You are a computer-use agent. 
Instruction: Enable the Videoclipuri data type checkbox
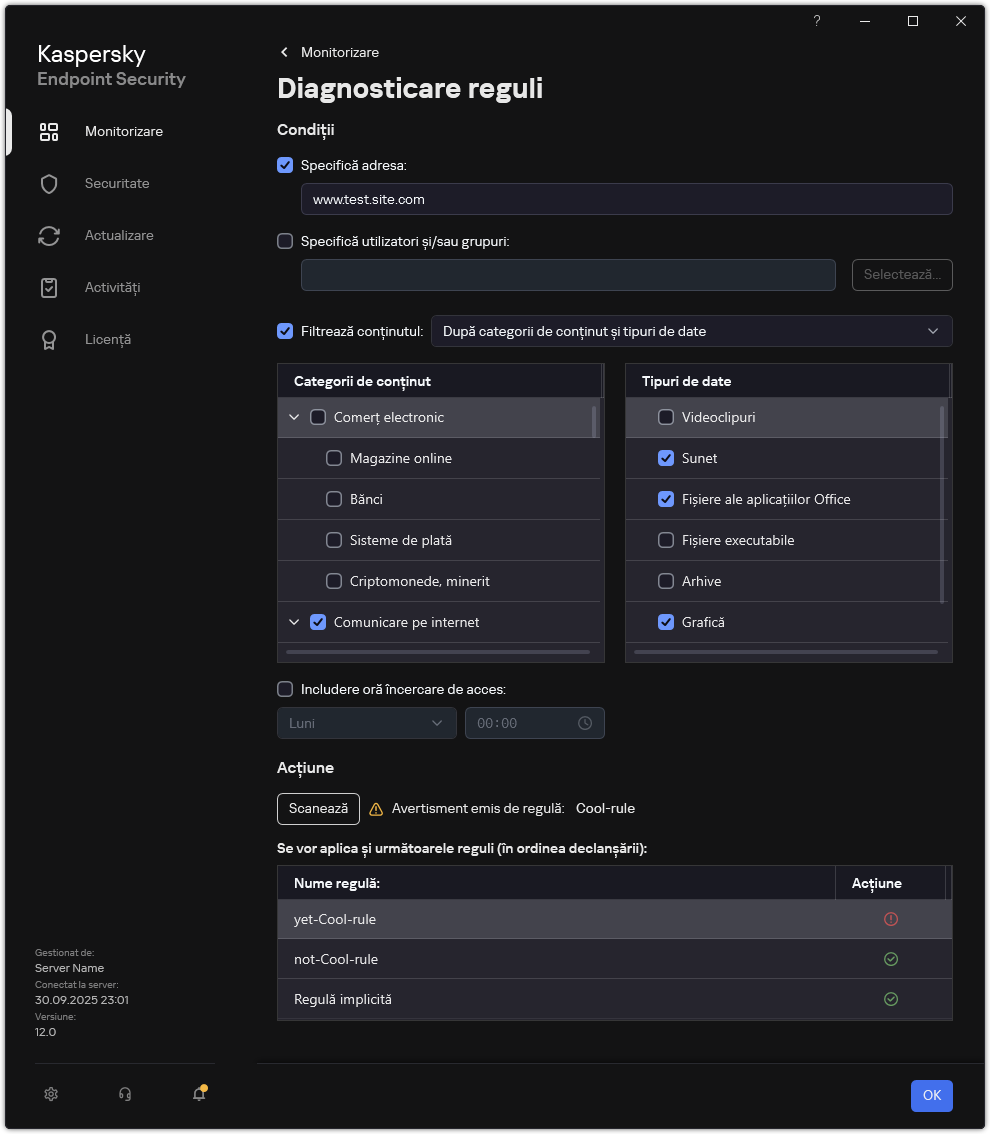click(x=666, y=417)
